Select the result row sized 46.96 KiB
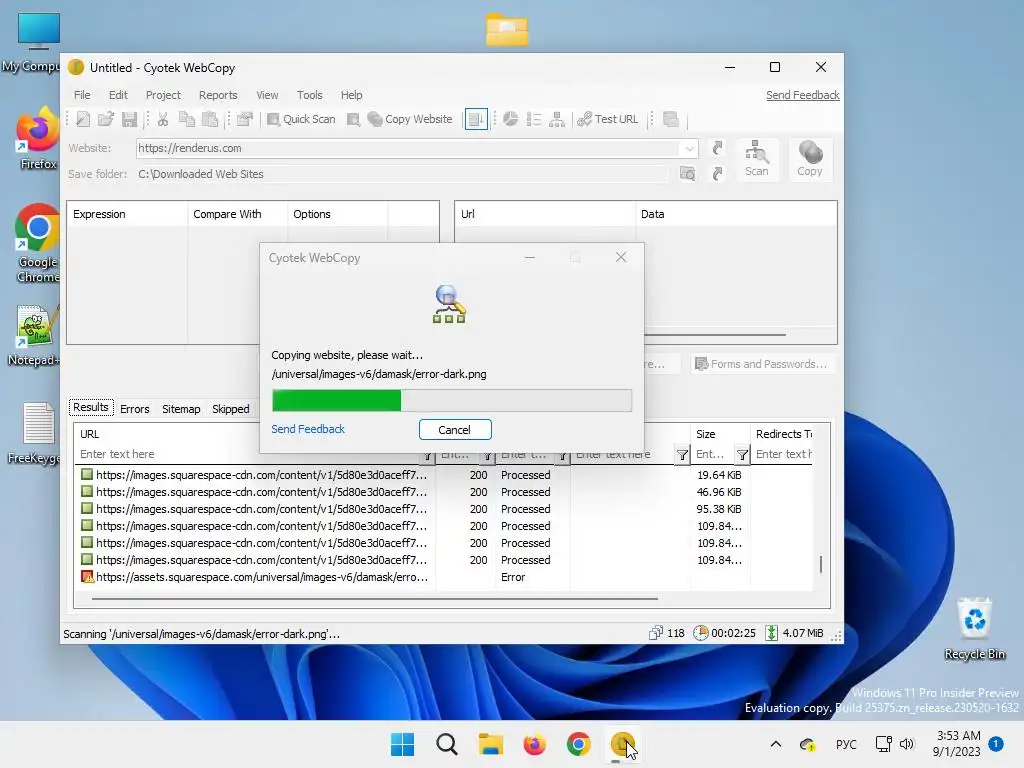The image size is (1024, 768). (x=444, y=492)
